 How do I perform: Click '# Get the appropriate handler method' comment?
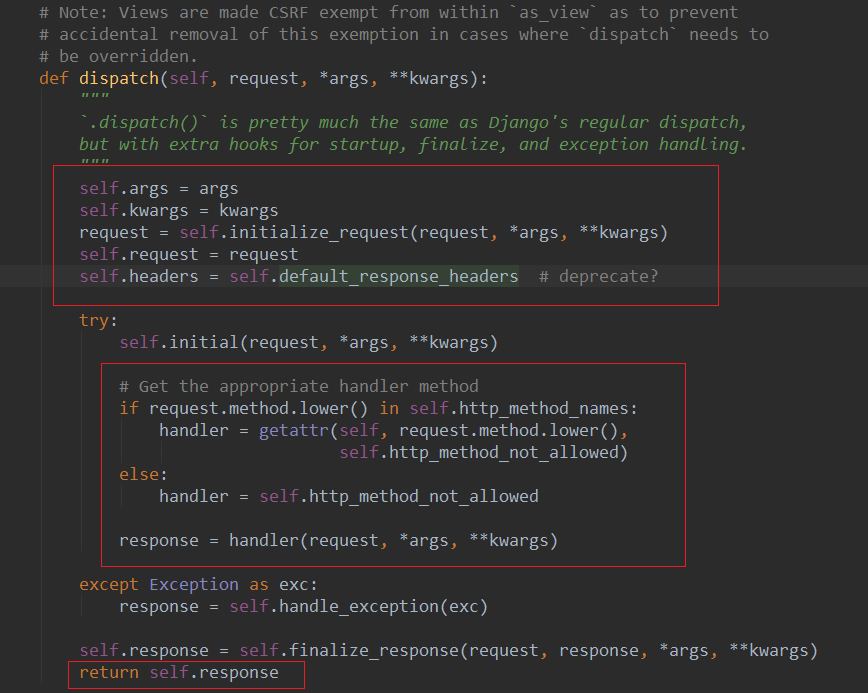pyautogui.click(x=298, y=386)
